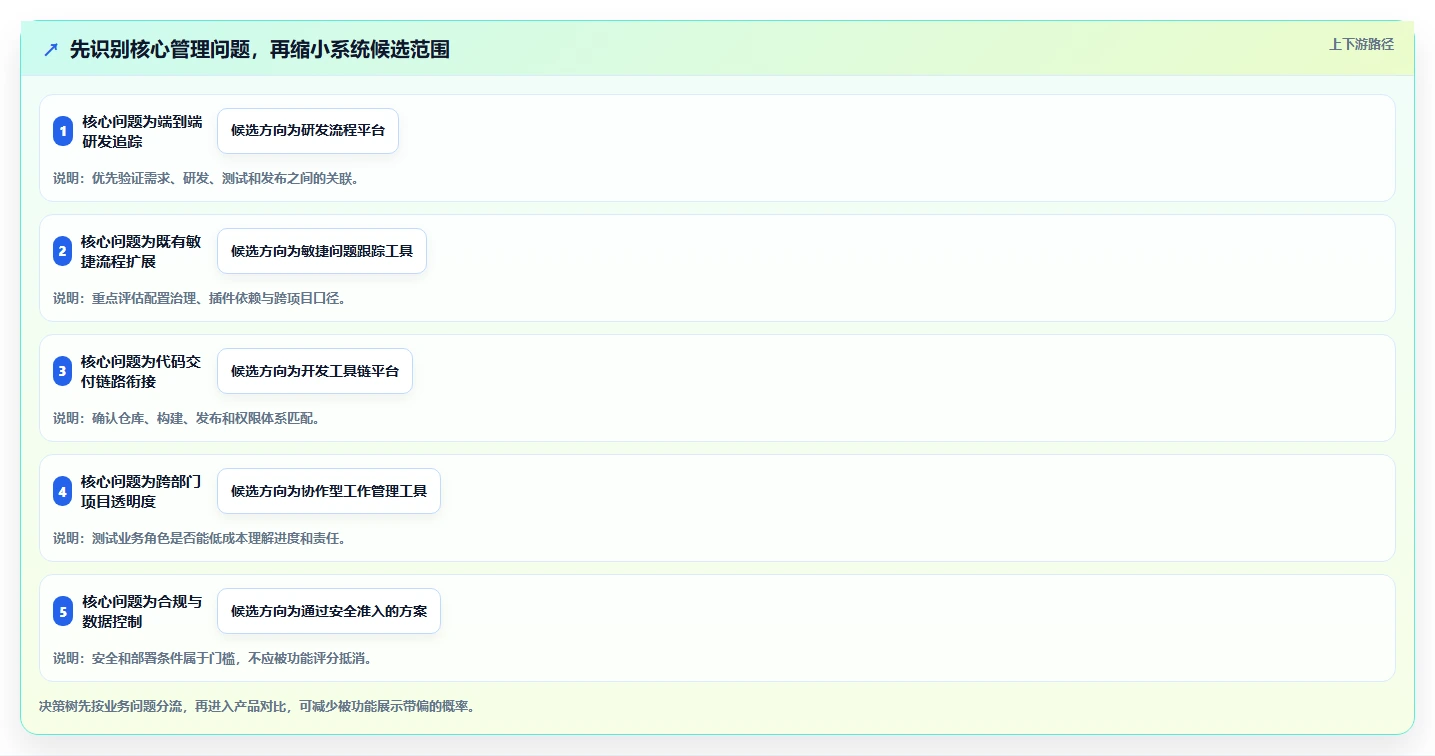
Task: Click footer text 决策树先按业务问题分流
Action: point(111,706)
